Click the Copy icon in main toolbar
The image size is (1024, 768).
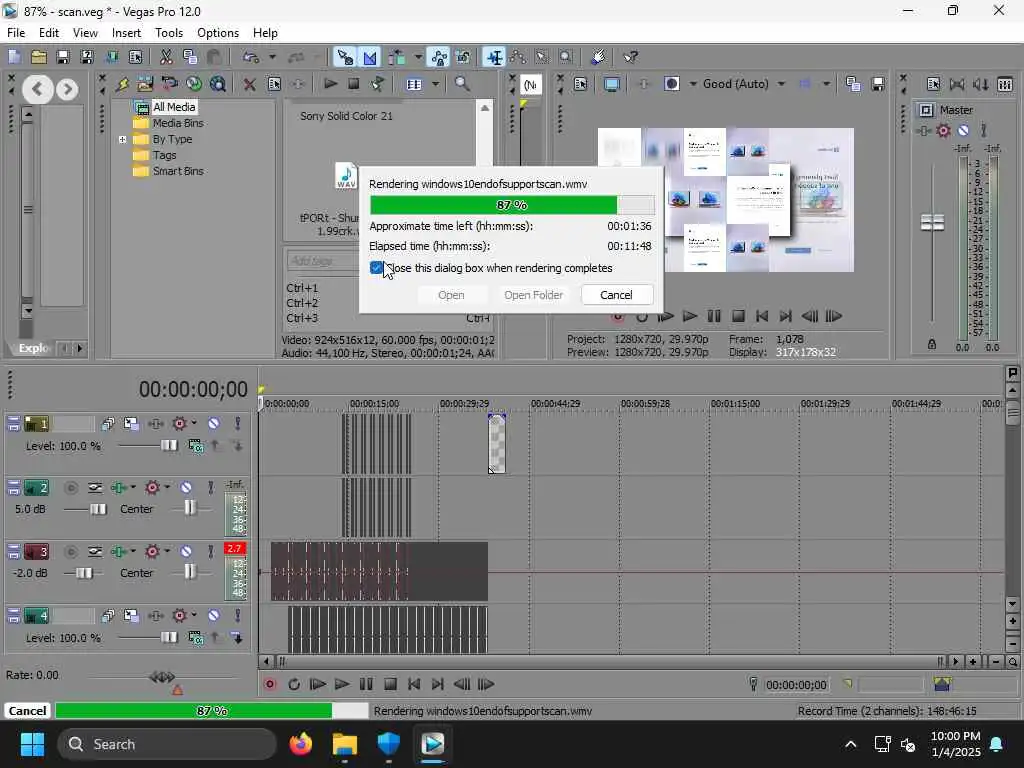[190, 57]
